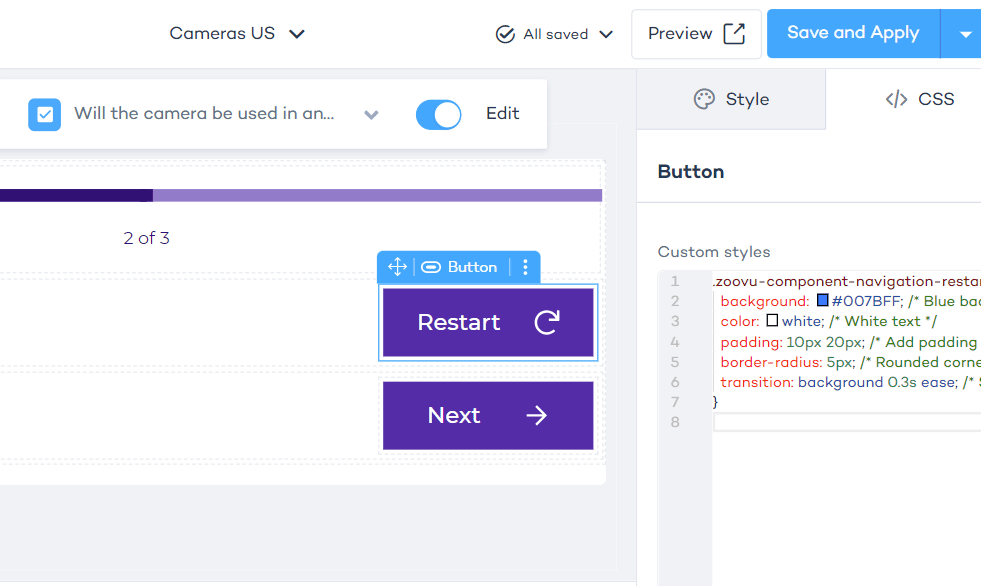Open the Save and Apply dropdown arrow

(x=965, y=34)
